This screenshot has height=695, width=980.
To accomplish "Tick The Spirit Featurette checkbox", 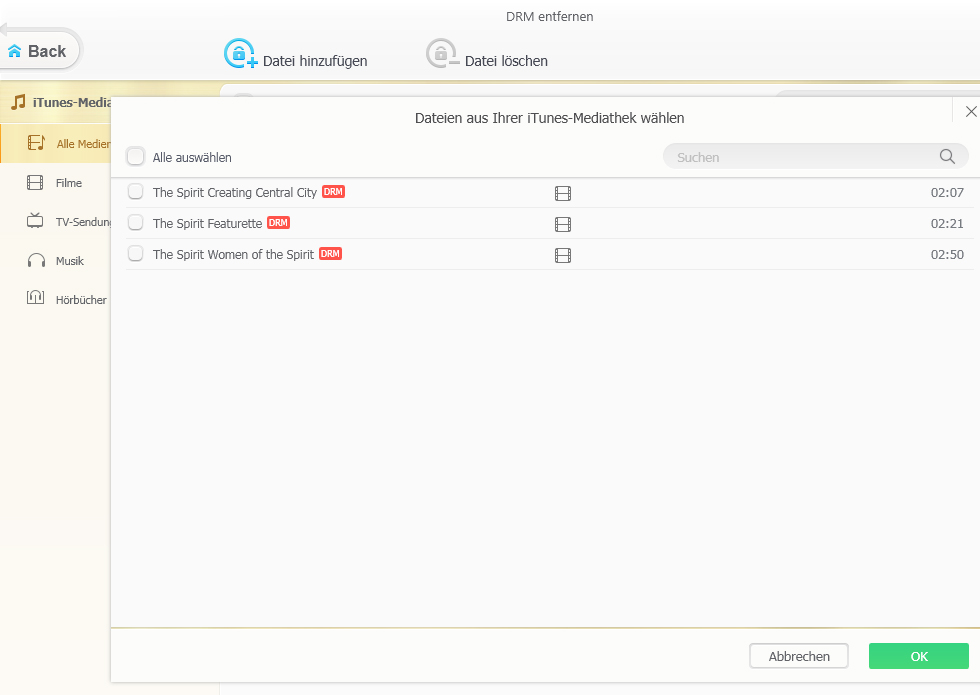I will (x=136, y=223).
